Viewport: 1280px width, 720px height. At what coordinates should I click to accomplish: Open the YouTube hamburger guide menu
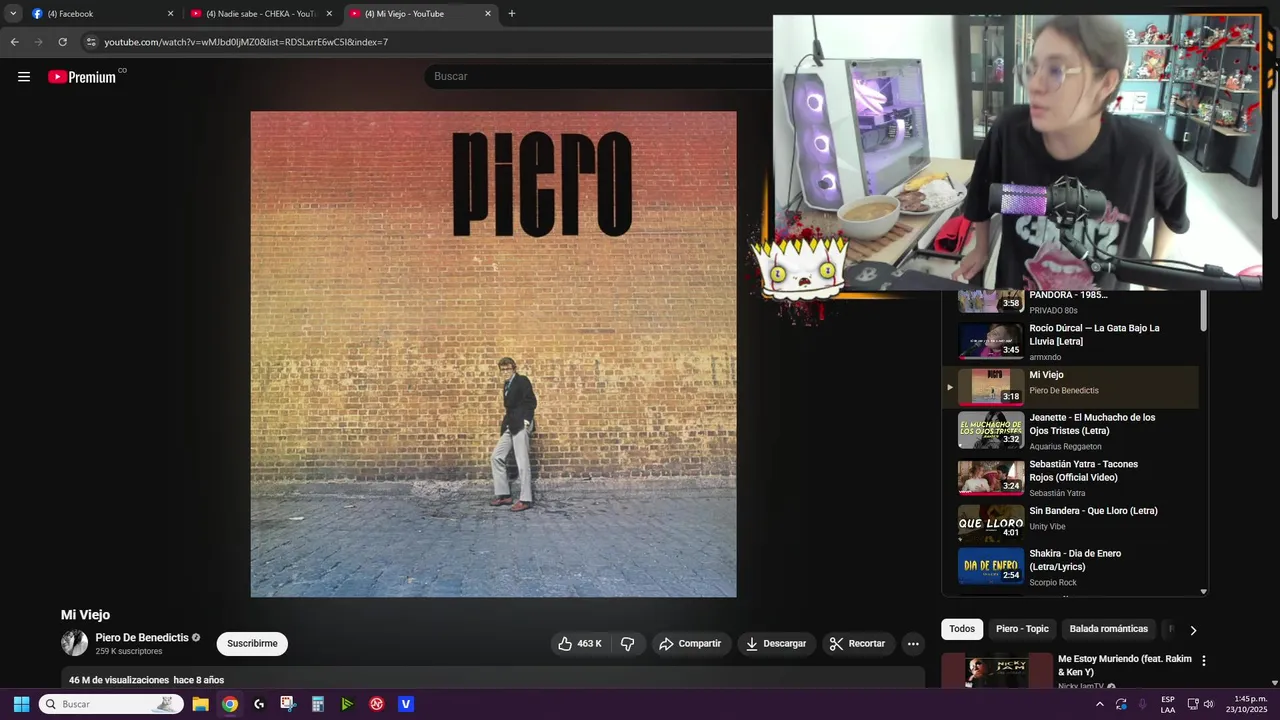(24, 77)
